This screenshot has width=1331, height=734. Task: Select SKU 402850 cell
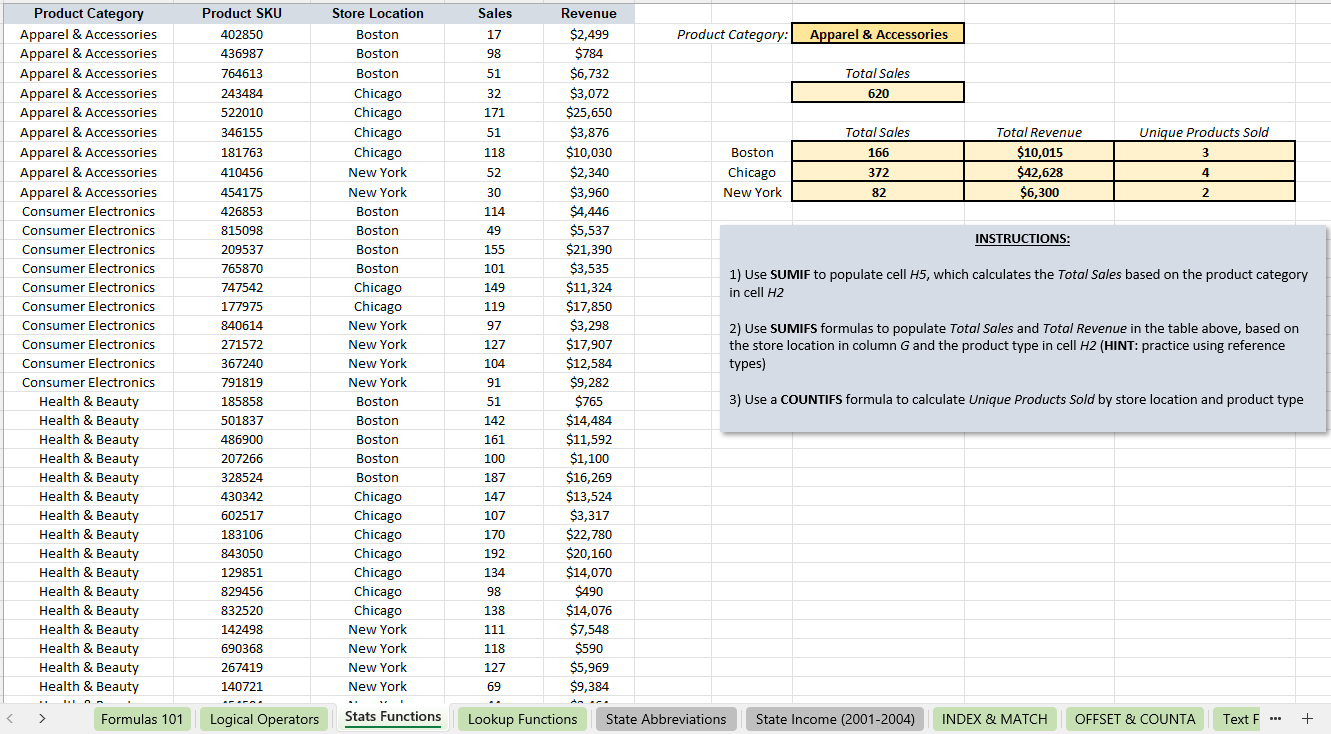[x=242, y=34]
